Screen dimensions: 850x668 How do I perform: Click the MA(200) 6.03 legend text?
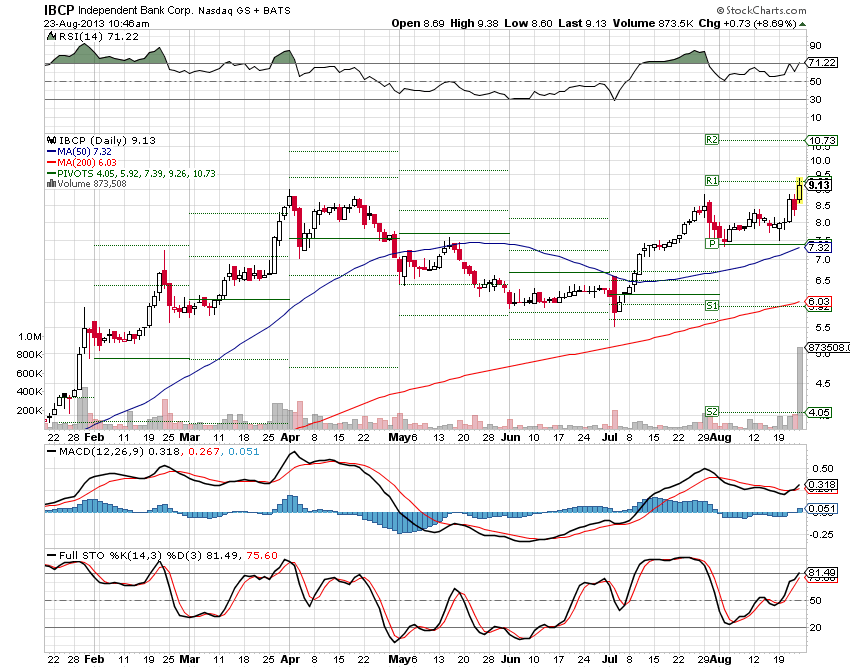point(87,163)
